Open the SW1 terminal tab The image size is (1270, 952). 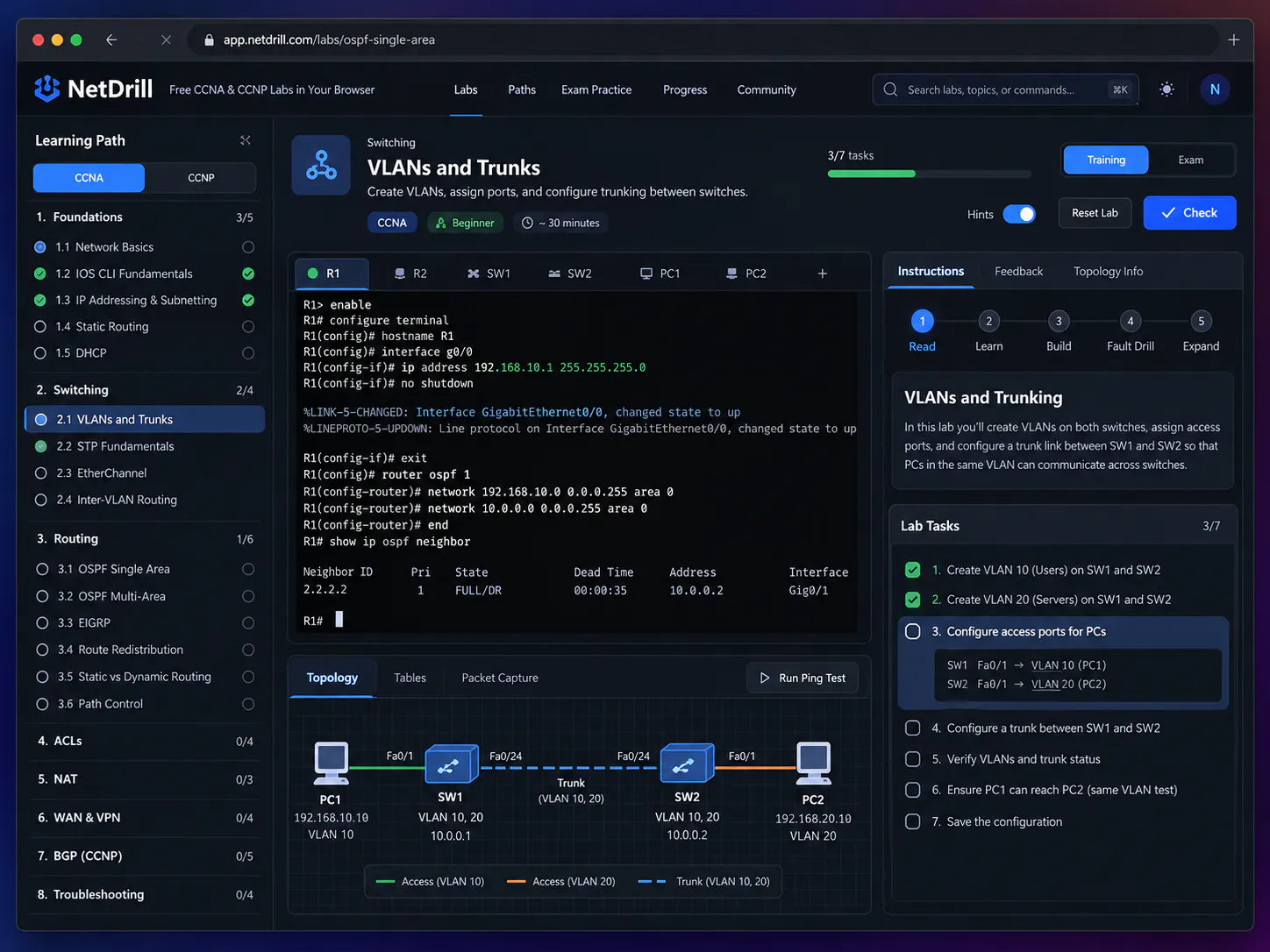click(489, 274)
